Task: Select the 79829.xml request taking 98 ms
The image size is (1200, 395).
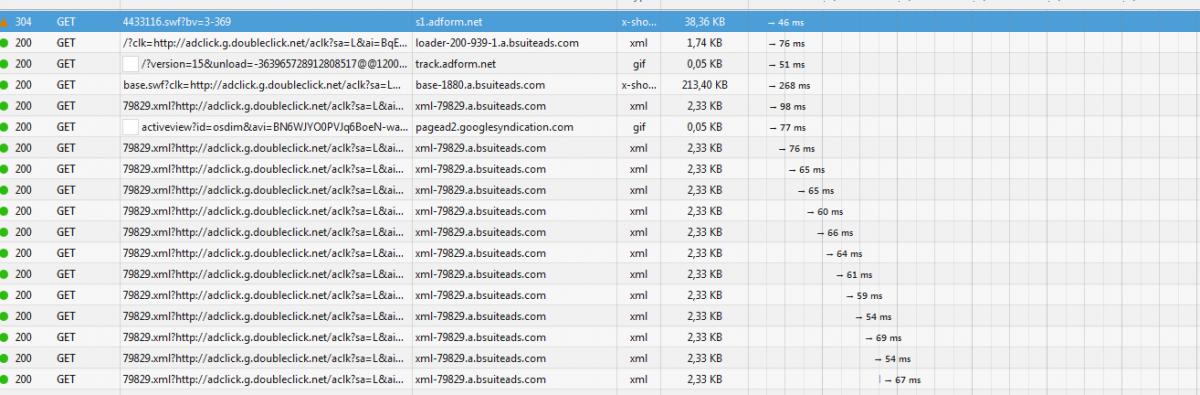Action: click(264, 106)
